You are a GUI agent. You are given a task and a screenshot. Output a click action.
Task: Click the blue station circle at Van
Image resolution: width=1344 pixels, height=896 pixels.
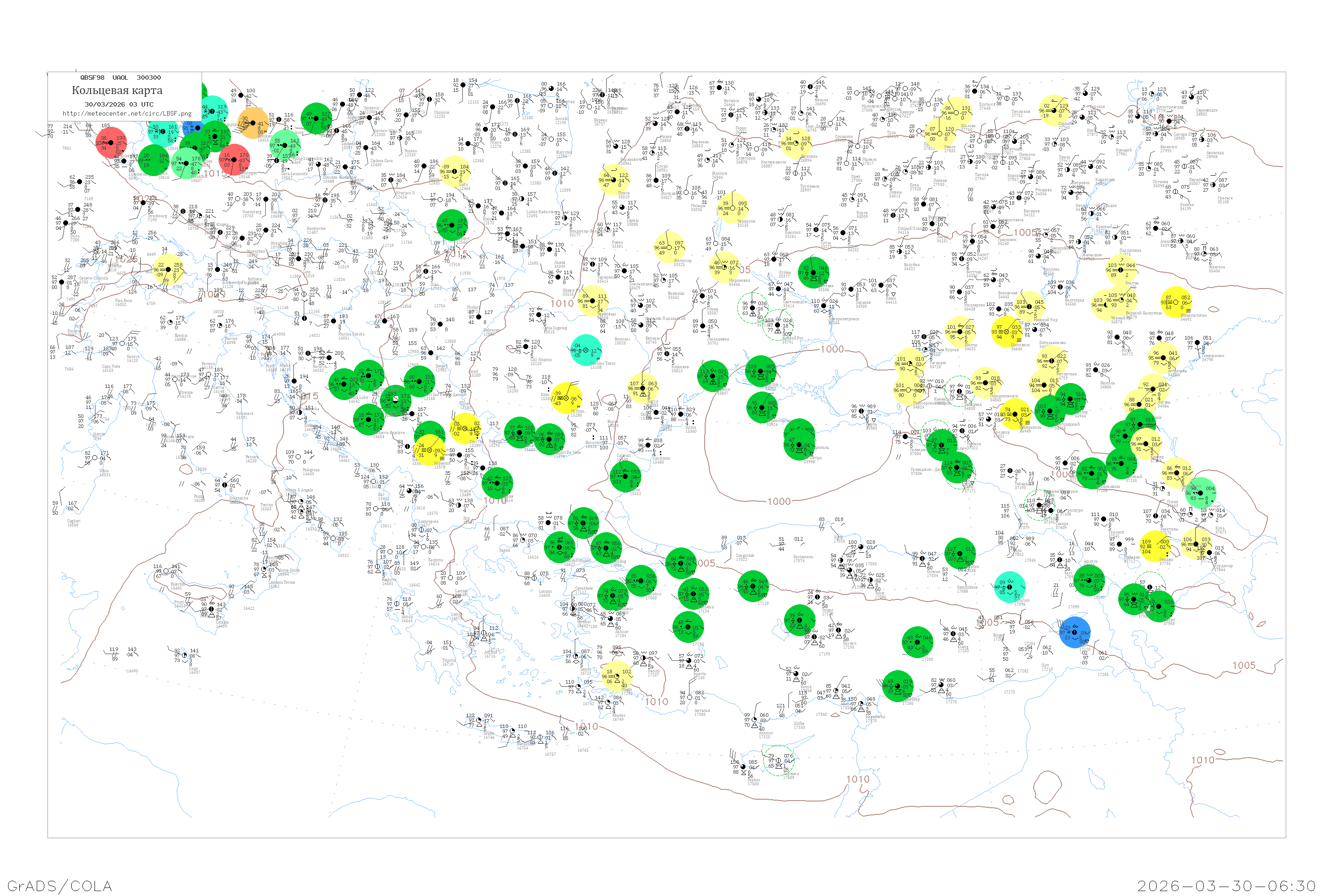coord(1075,632)
